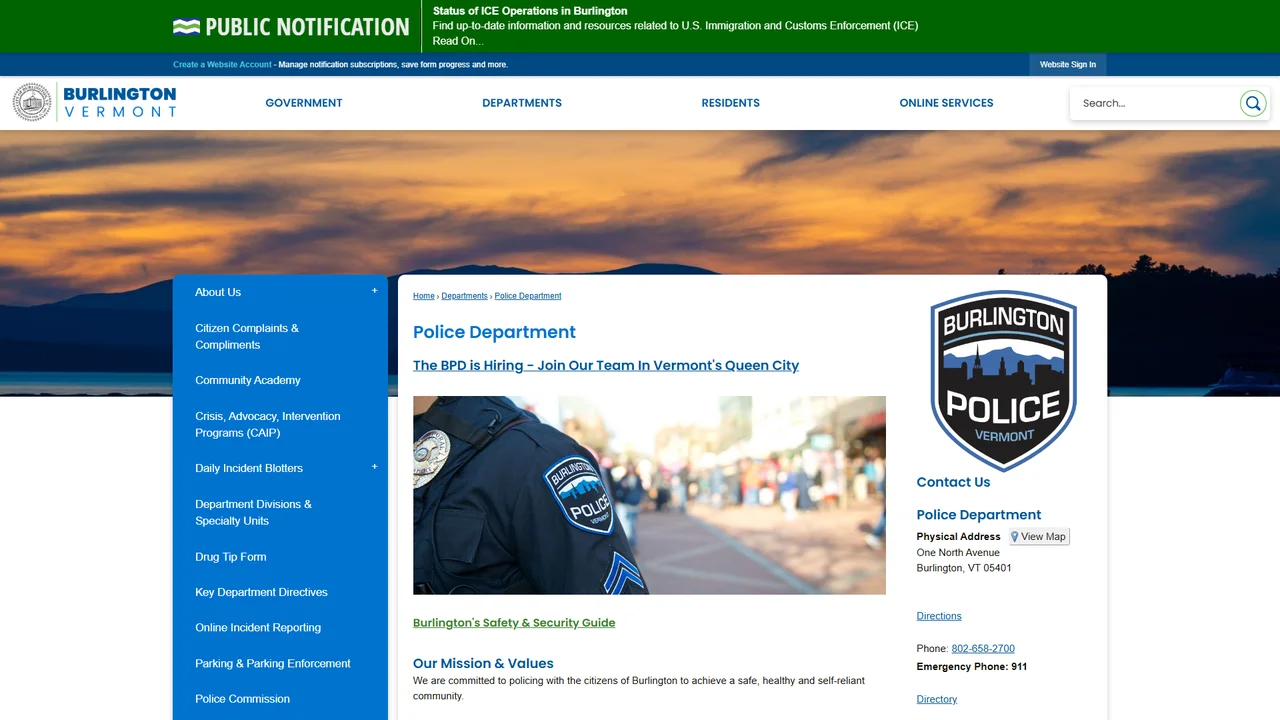The image size is (1280, 720).
Task: Click the Public Notification flag icon
Action: [x=186, y=27]
